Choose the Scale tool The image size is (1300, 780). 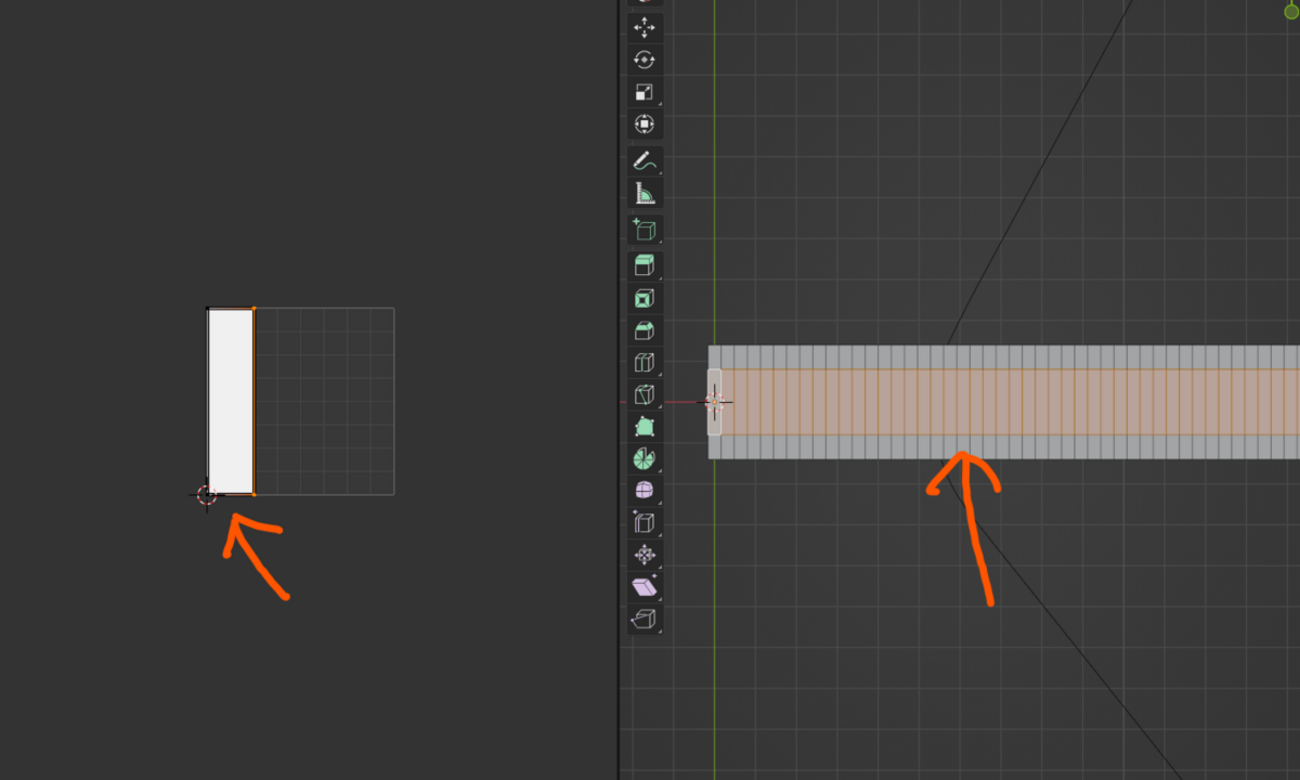pyautogui.click(x=645, y=93)
